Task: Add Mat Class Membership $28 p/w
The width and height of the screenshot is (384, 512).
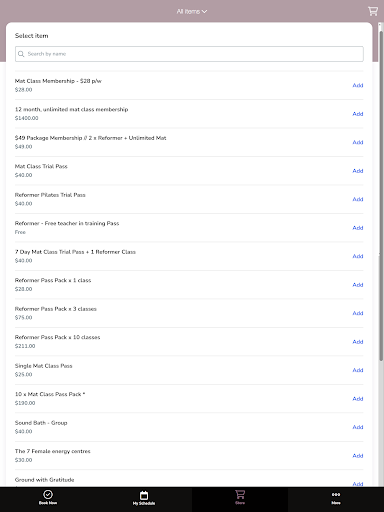Action: (x=358, y=85)
